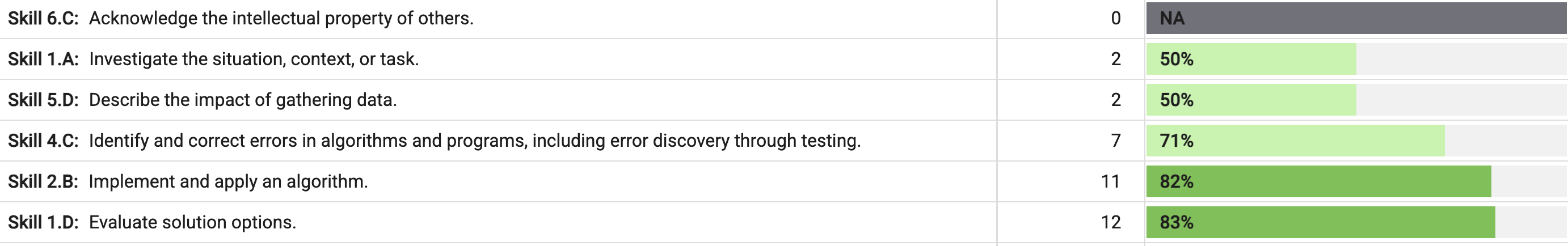Click question count 7 for Skill 4.C
The height and width of the screenshot is (246, 1568).
click(1115, 141)
